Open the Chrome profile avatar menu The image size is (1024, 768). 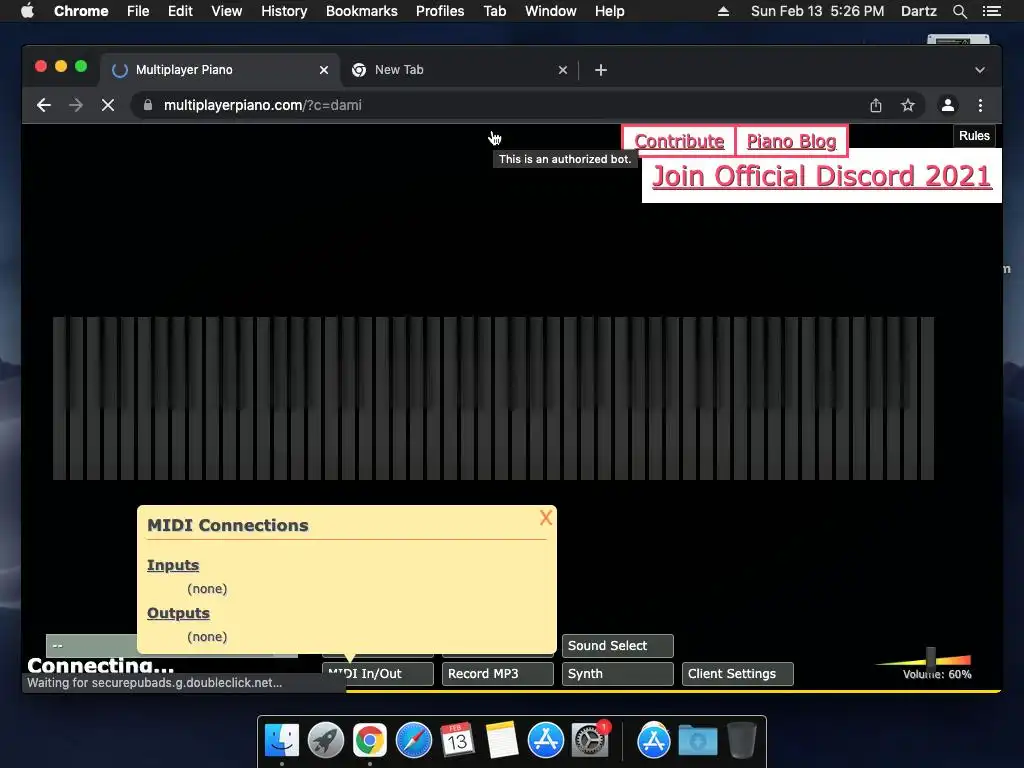[948, 105]
